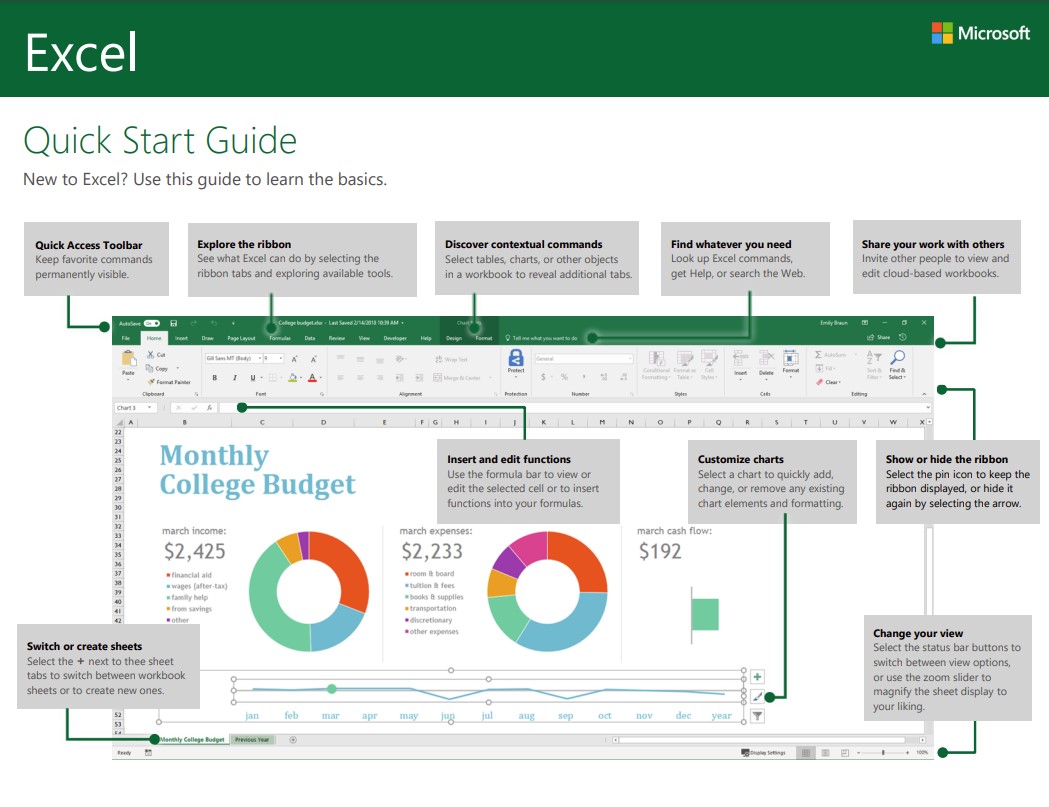Select Find & Select in the ribbon
Image resolution: width=1049 pixels, height=807 pixels.
pyautogui.click(x=898, y=365)
